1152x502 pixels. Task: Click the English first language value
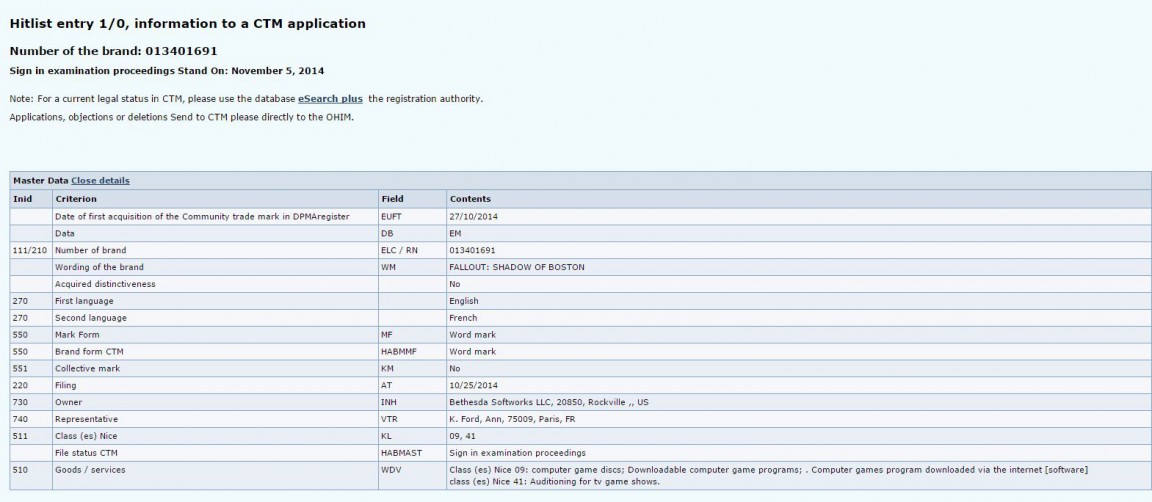pos(464,301)
